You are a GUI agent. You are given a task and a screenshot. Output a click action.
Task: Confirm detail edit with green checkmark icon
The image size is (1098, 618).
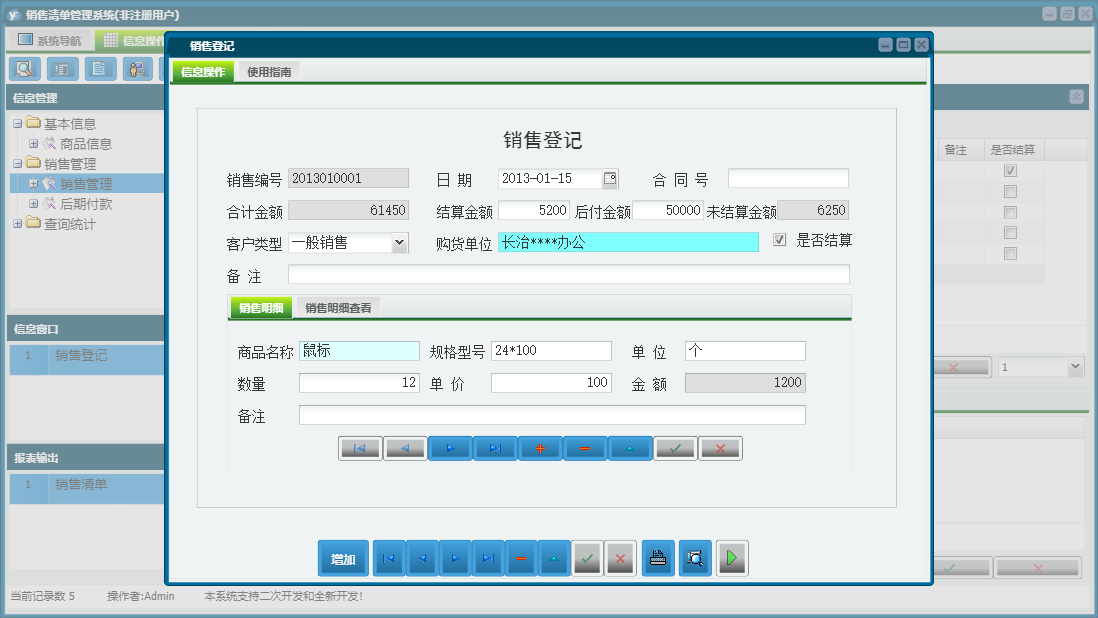coord(675,448)
